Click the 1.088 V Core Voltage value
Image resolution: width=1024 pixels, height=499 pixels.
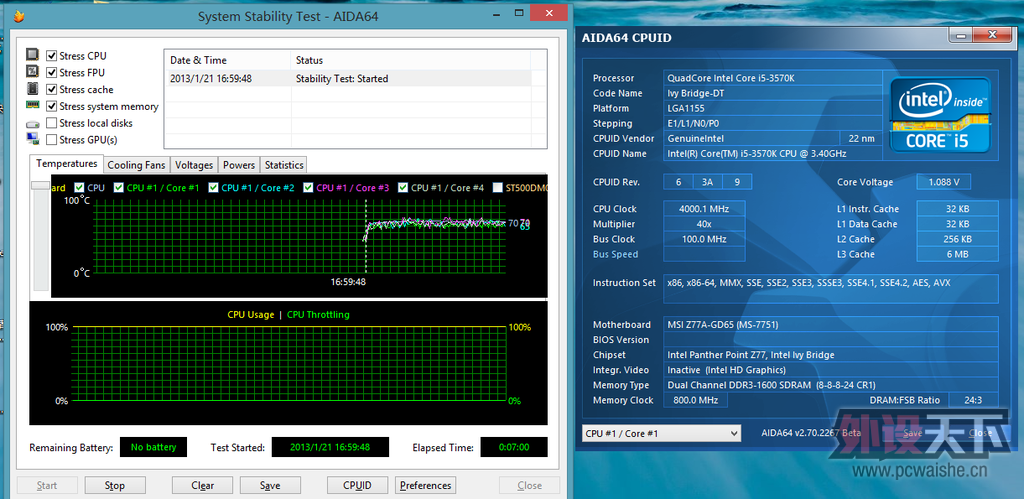944,182
